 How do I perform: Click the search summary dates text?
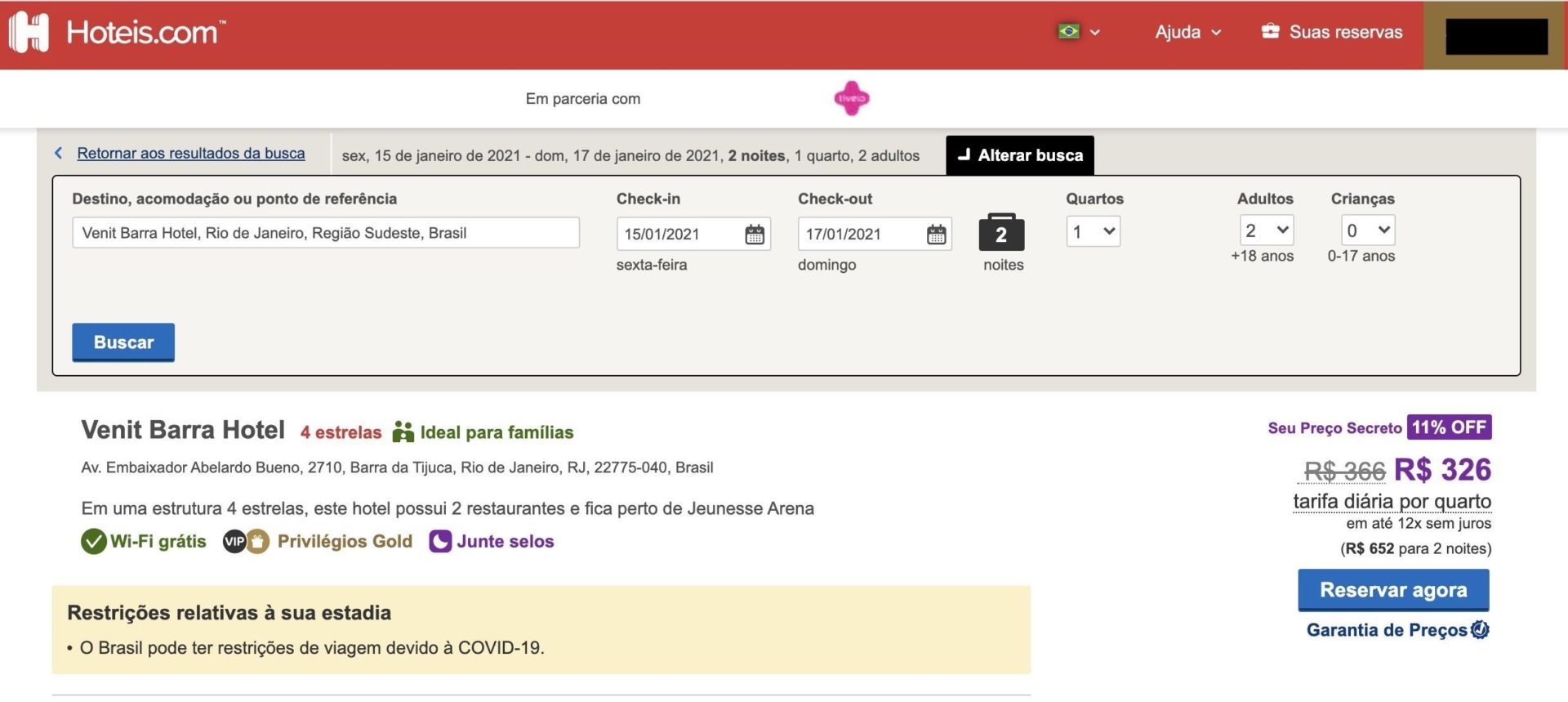click(x=630, y=155)
